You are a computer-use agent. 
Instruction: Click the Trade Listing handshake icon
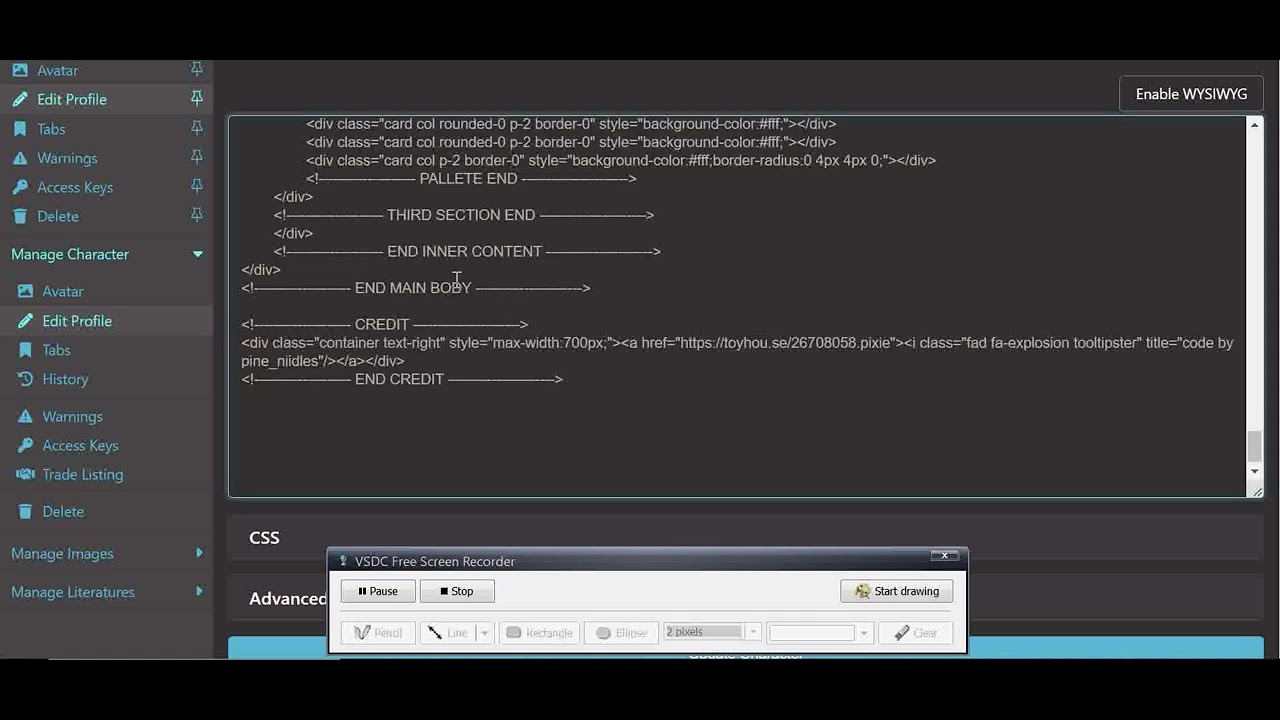pos(25,474)
